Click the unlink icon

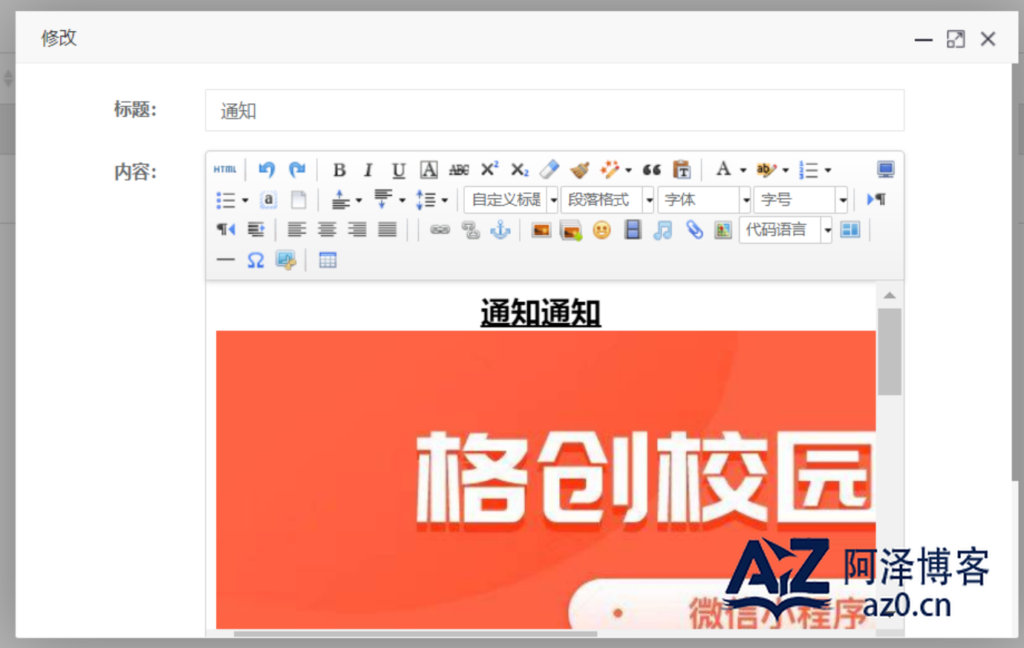(x=470, y=230)
